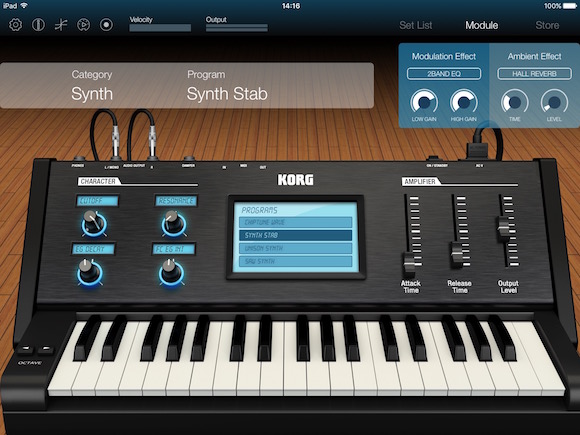Tap the Wi-Fi icon in the status bar
The width and height of the screenshot is (580, 435).
point(24,5)
